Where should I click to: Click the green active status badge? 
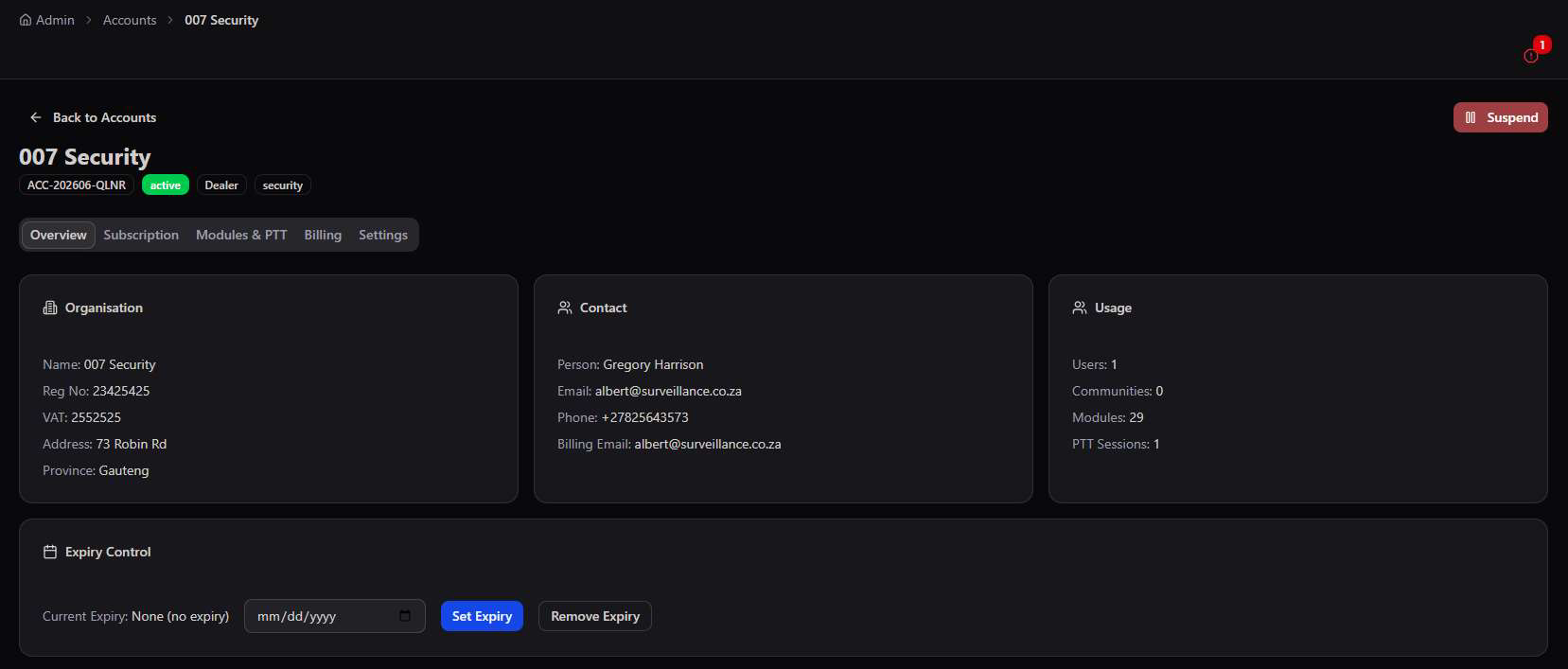click(166, 185)
